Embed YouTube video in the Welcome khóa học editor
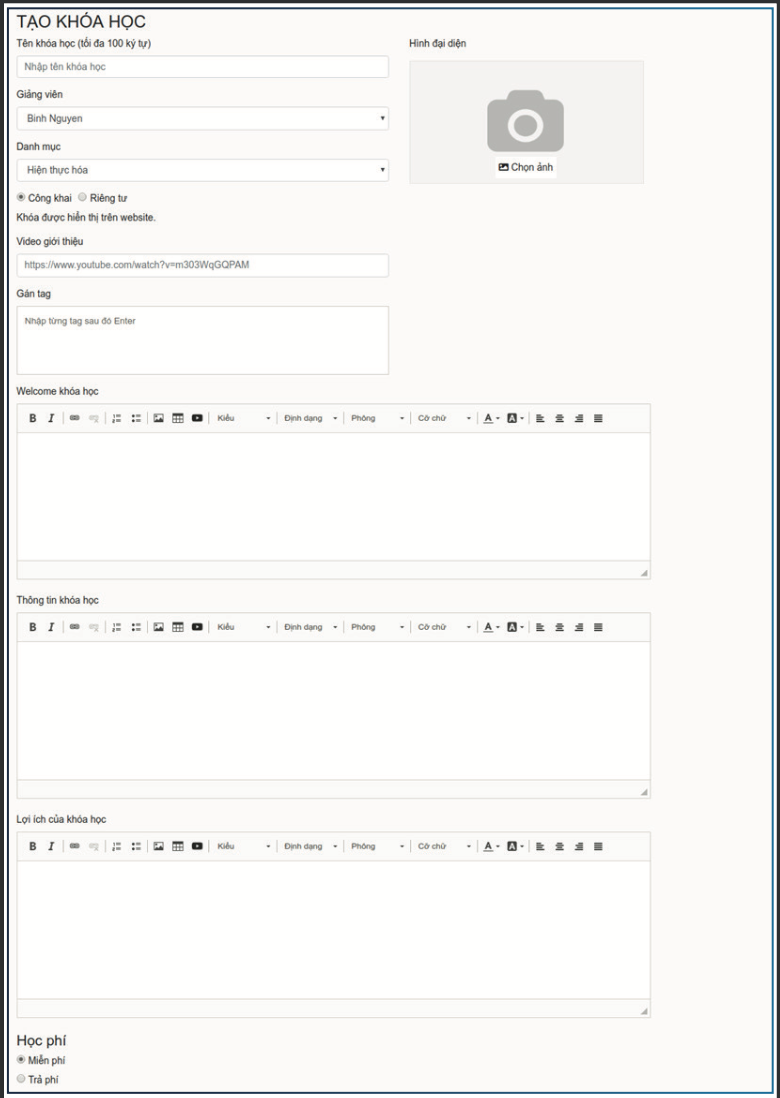Viewport: 780px width, 1098px height. click(197, 418)
